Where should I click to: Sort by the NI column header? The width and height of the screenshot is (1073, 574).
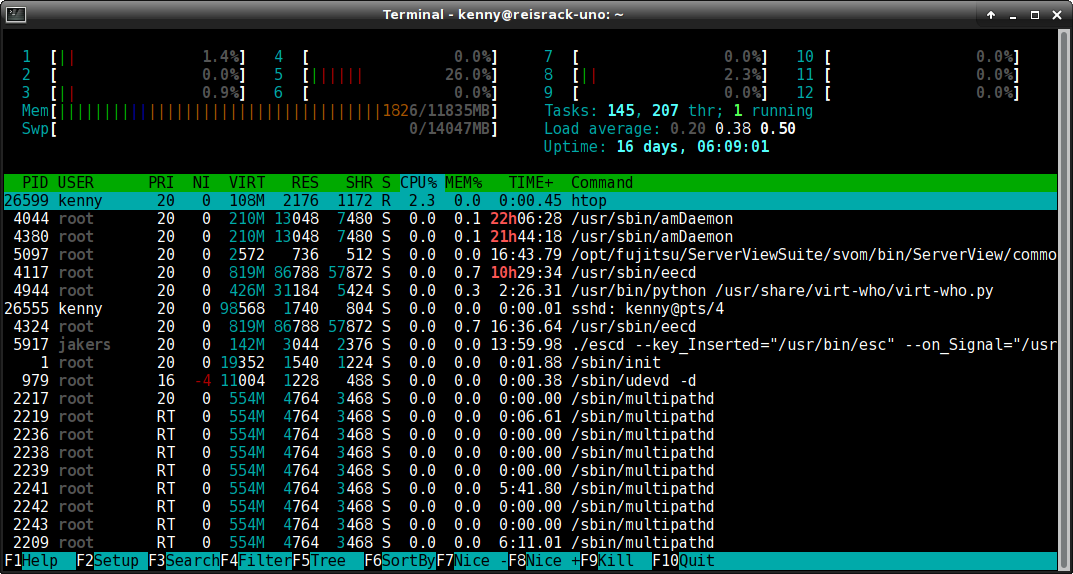[x=201, y=183]
